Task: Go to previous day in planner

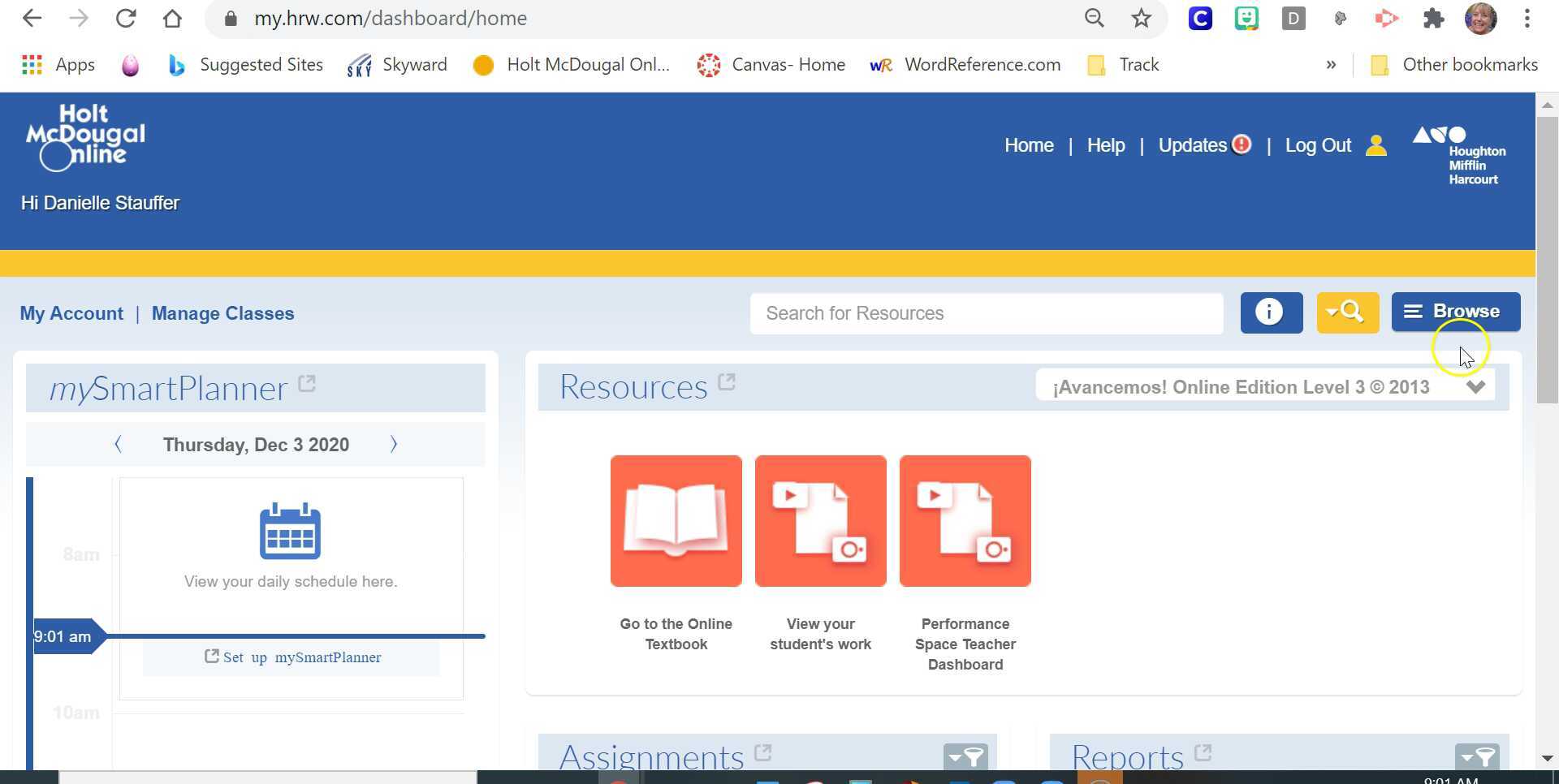Action: [119, 445]
